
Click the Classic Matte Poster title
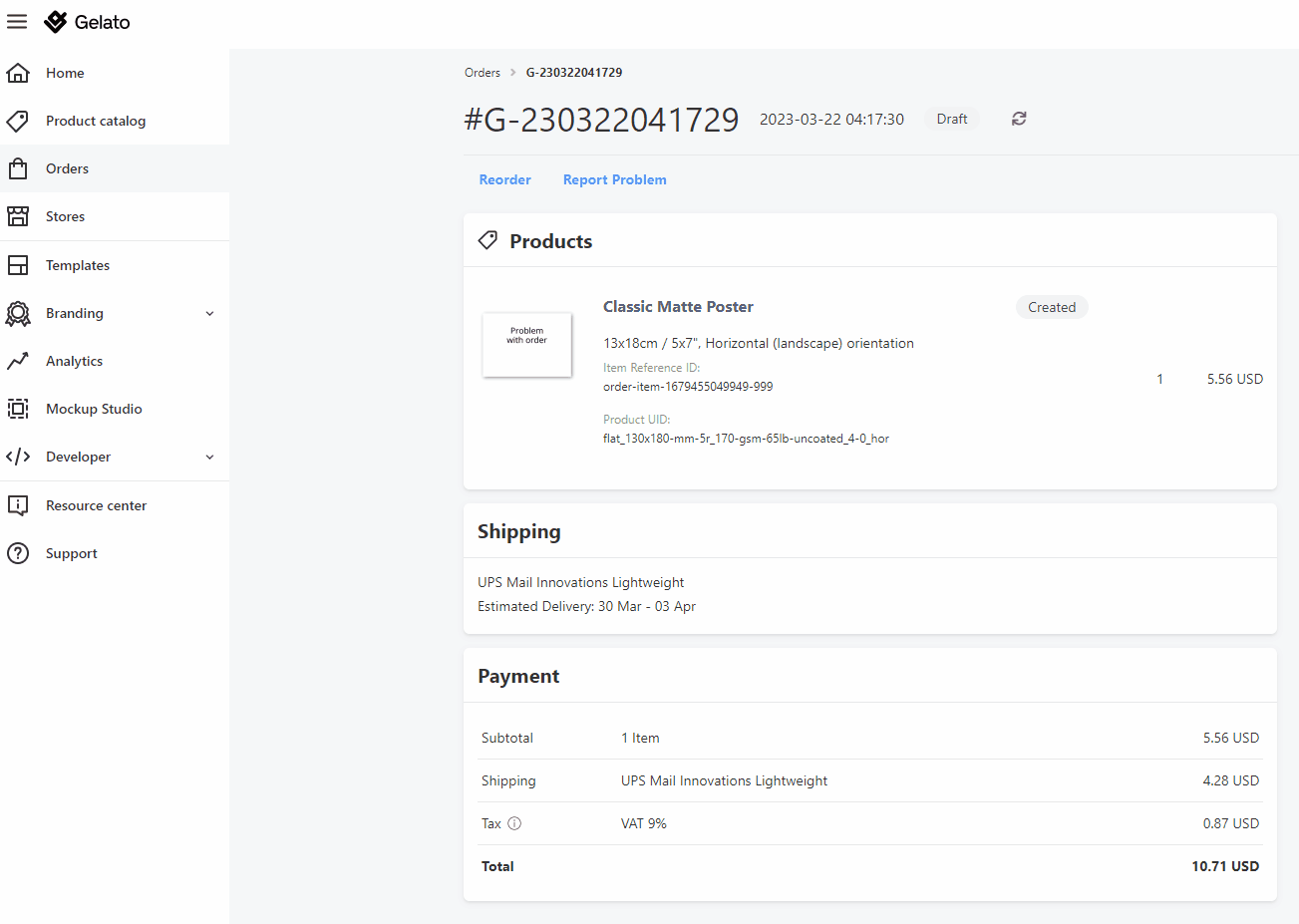678,307
